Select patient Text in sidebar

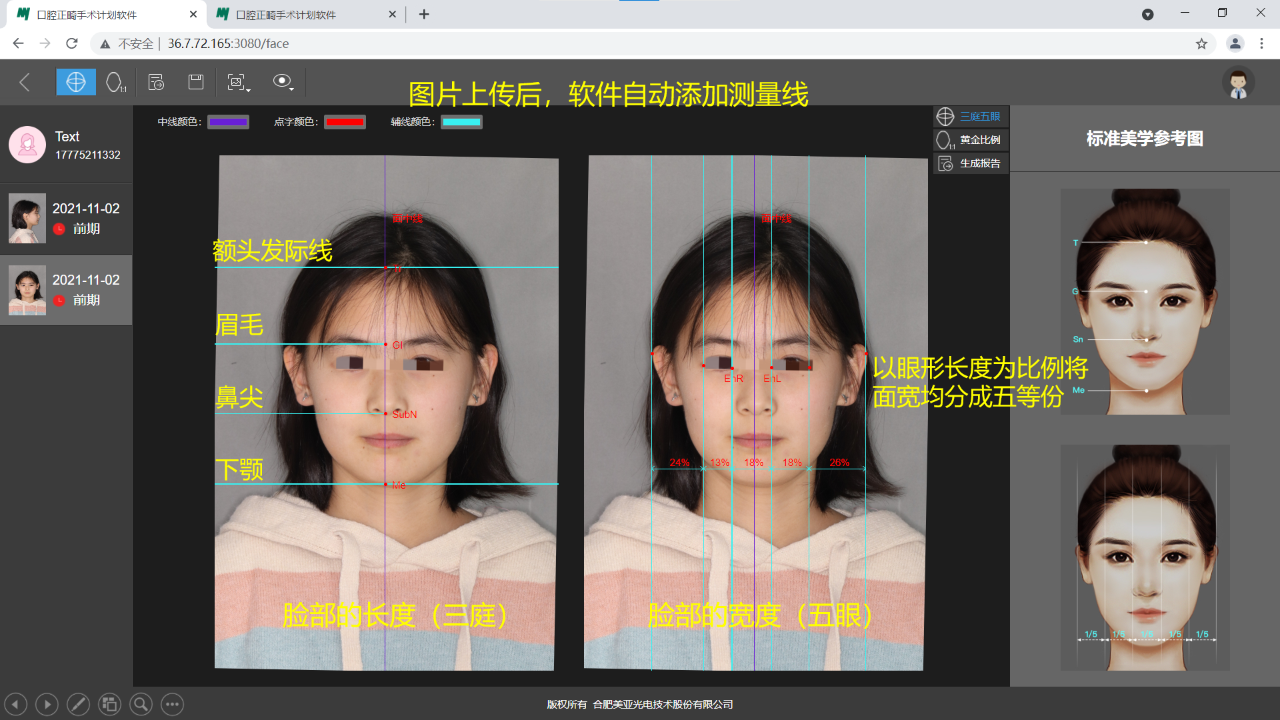(66, 145)
